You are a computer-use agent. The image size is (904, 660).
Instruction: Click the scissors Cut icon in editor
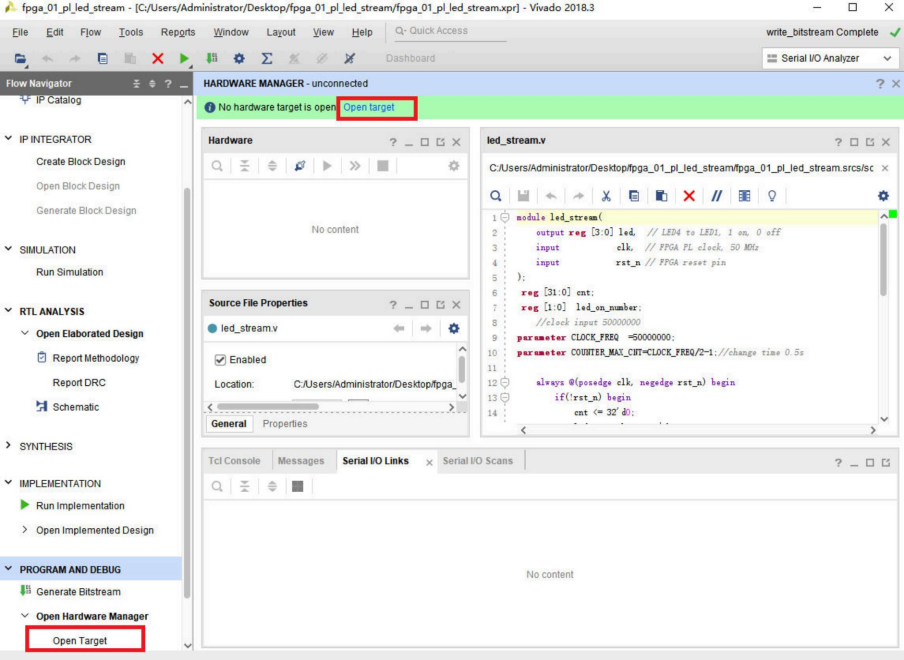[x=606, y=196]
